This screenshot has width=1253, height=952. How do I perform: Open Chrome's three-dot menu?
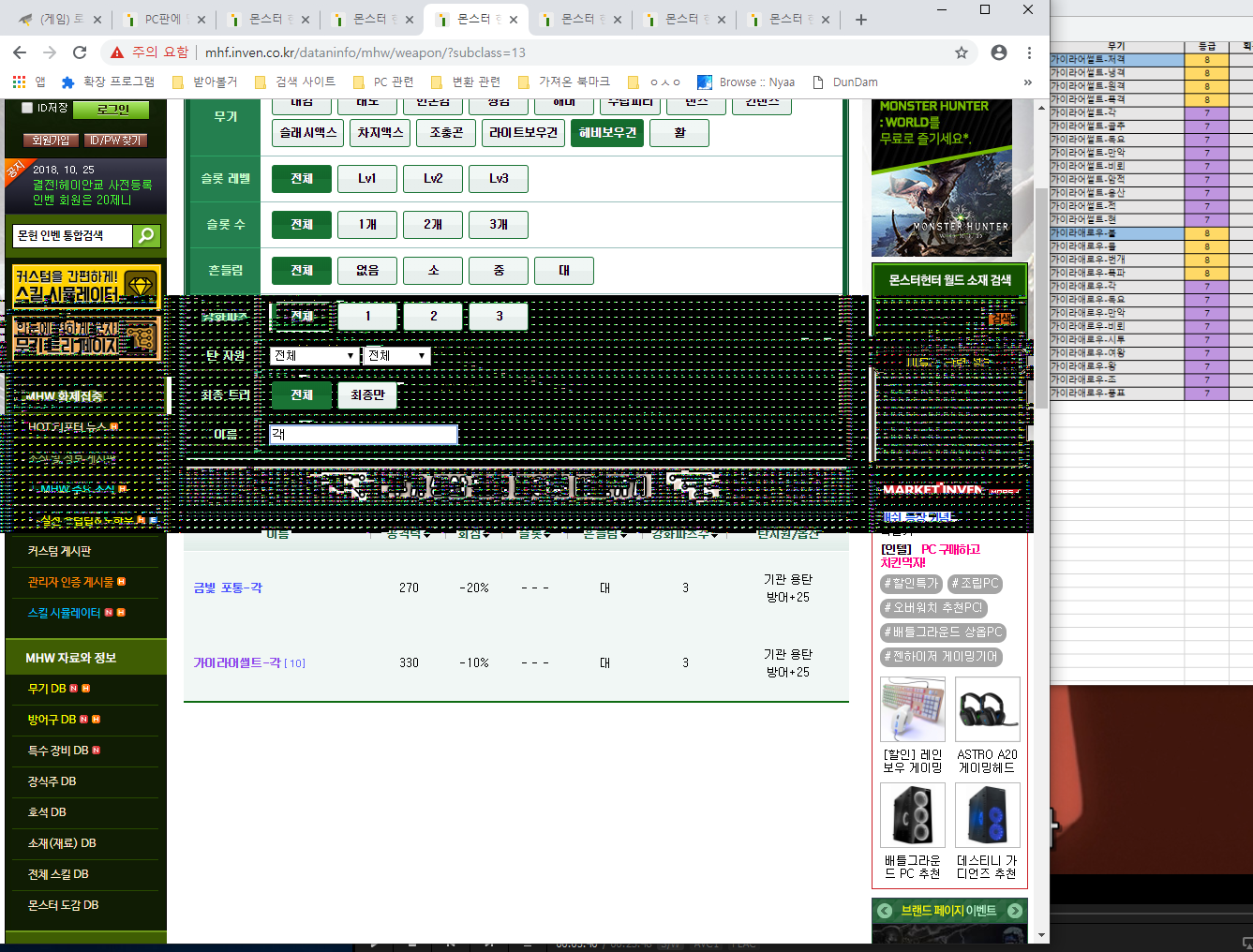click(1029, 52)
